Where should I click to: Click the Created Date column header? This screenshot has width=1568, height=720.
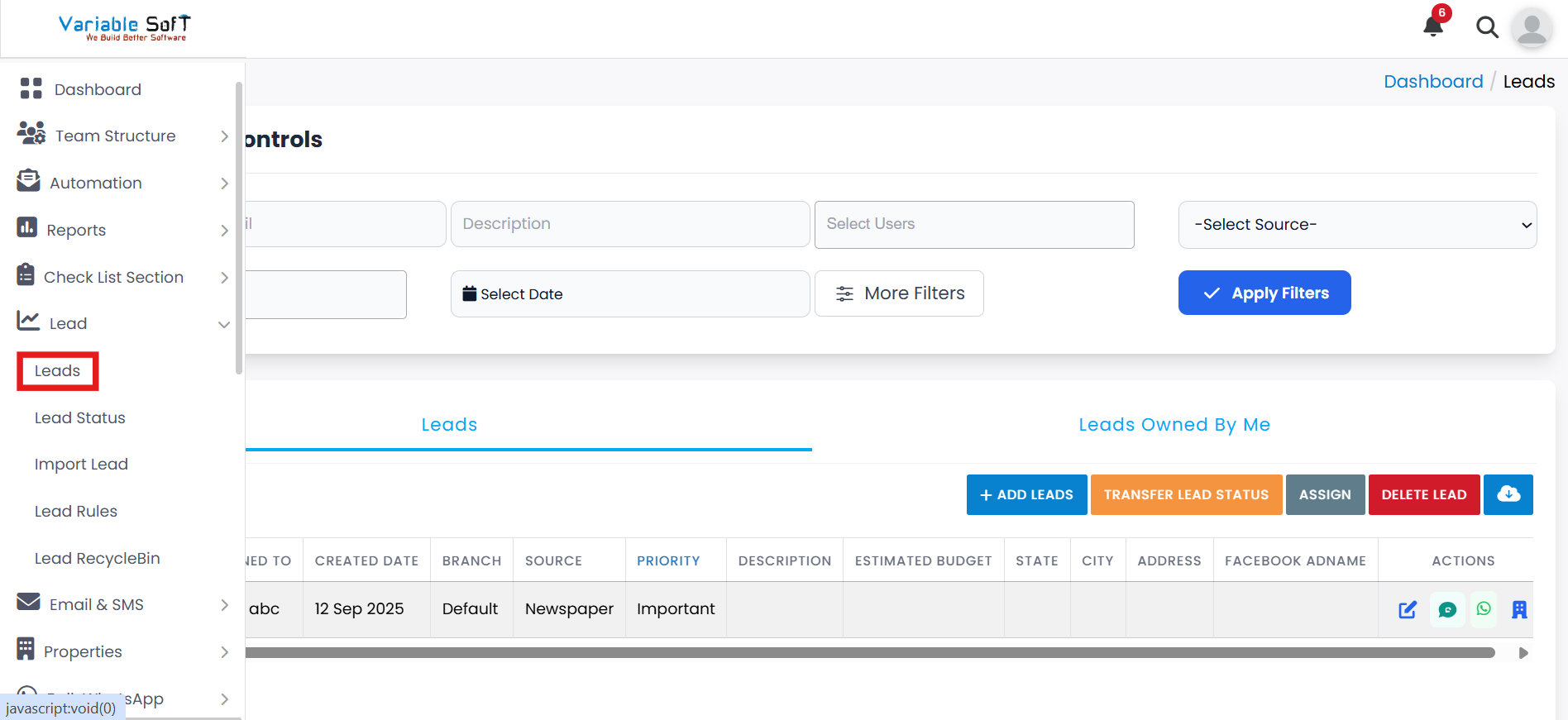[366, 560]
